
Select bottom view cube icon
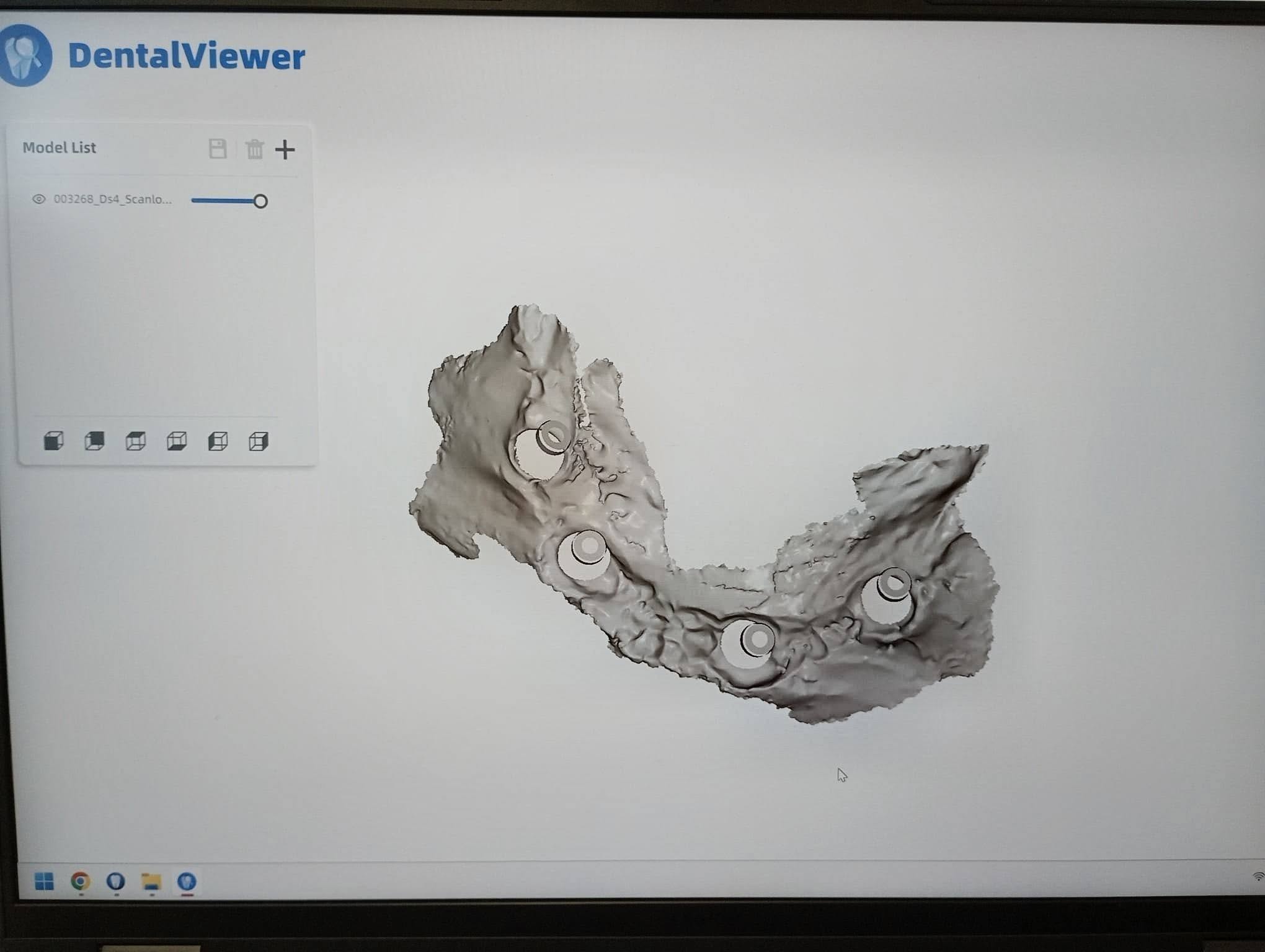click(177, 441)
